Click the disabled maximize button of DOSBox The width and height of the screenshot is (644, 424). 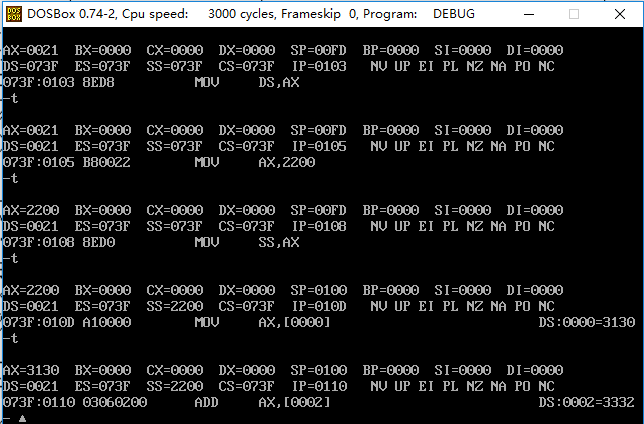574,14
